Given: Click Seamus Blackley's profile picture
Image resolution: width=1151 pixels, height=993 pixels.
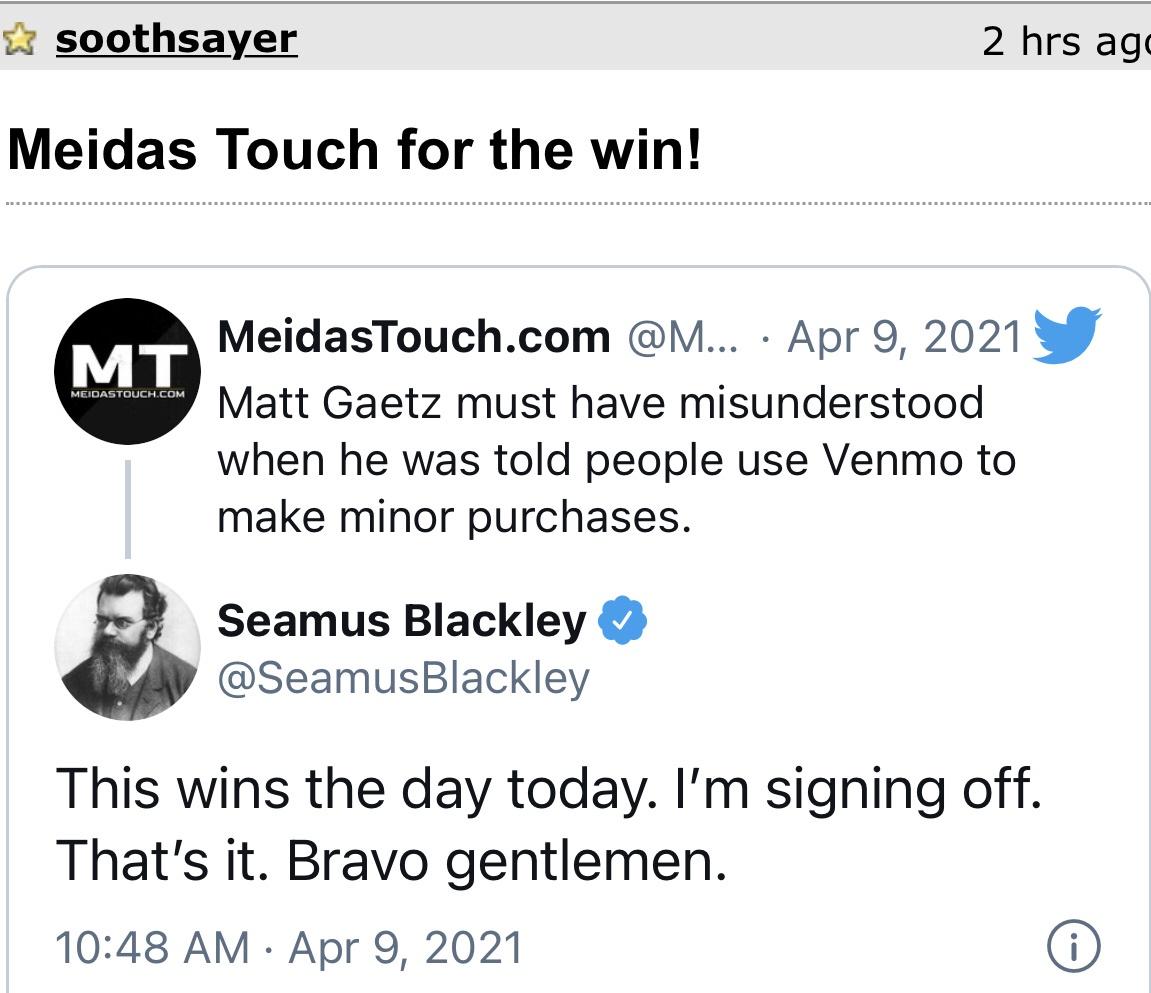Looking at the screenshot, I should [126, 647].
